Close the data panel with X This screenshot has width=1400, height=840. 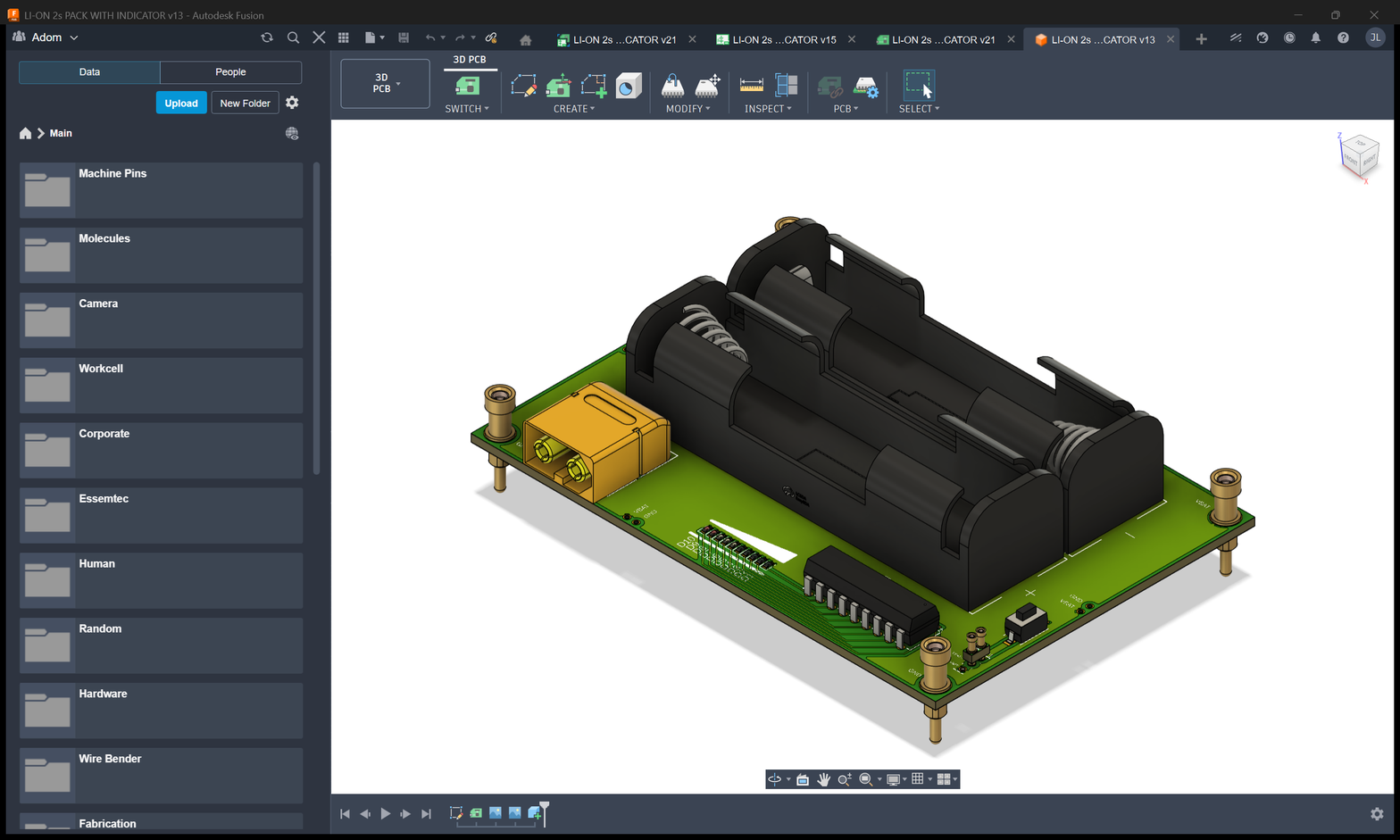click(x=319, y=37)
